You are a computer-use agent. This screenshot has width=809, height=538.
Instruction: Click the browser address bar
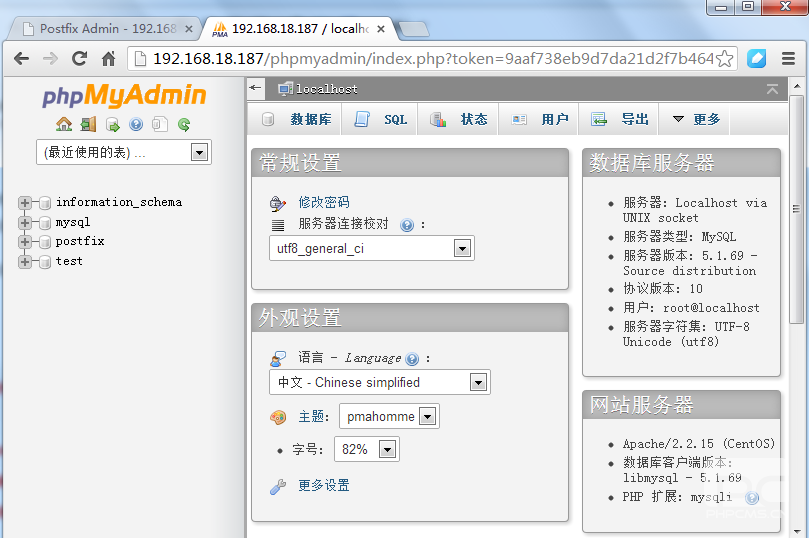tap(432, 59)
